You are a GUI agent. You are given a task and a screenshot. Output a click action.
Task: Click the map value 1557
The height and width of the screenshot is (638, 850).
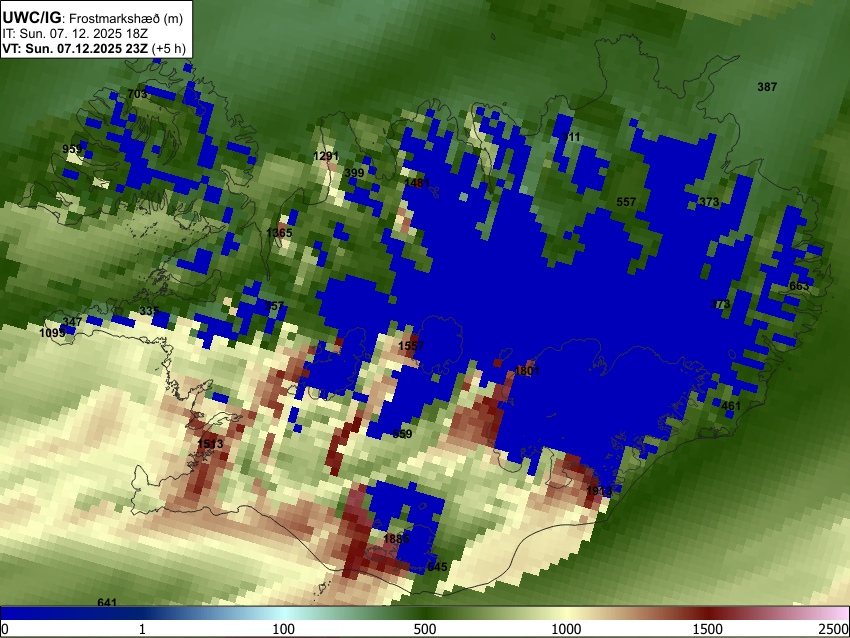411,346
